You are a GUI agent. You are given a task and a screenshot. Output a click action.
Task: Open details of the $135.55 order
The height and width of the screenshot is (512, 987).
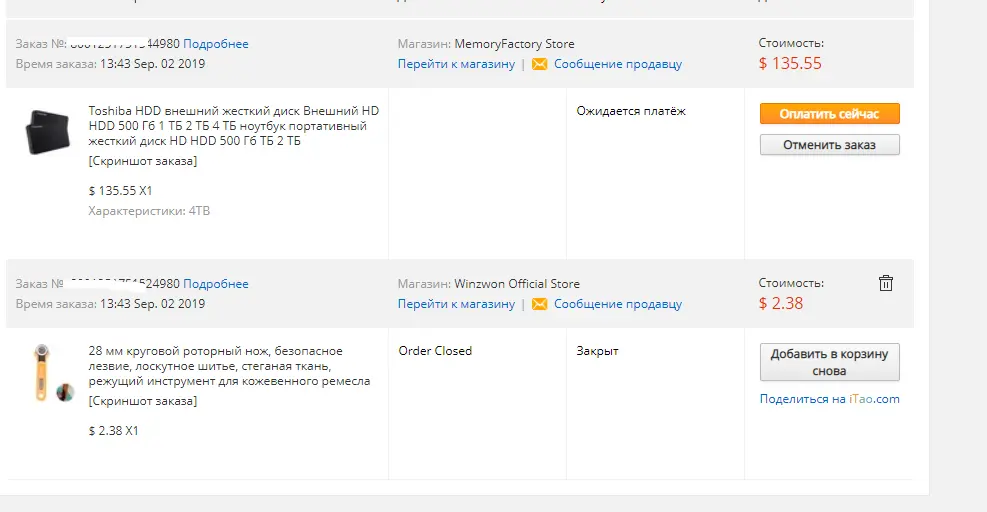coord(216,44)
